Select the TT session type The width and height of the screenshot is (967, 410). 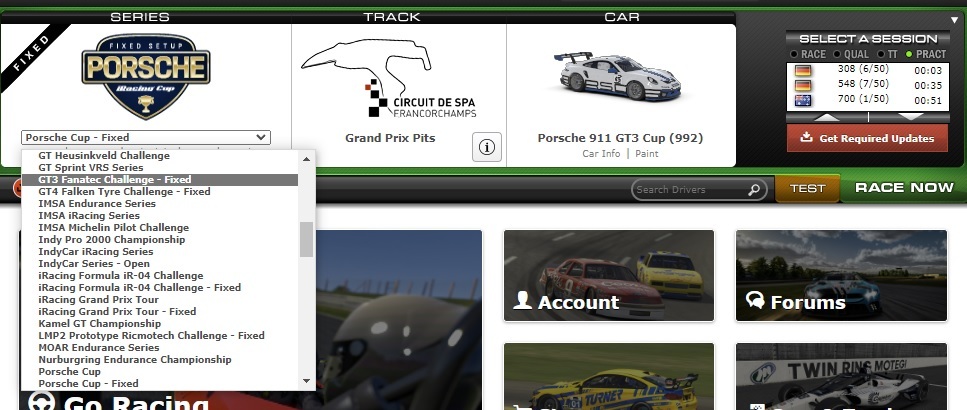(x=887, y=54)
